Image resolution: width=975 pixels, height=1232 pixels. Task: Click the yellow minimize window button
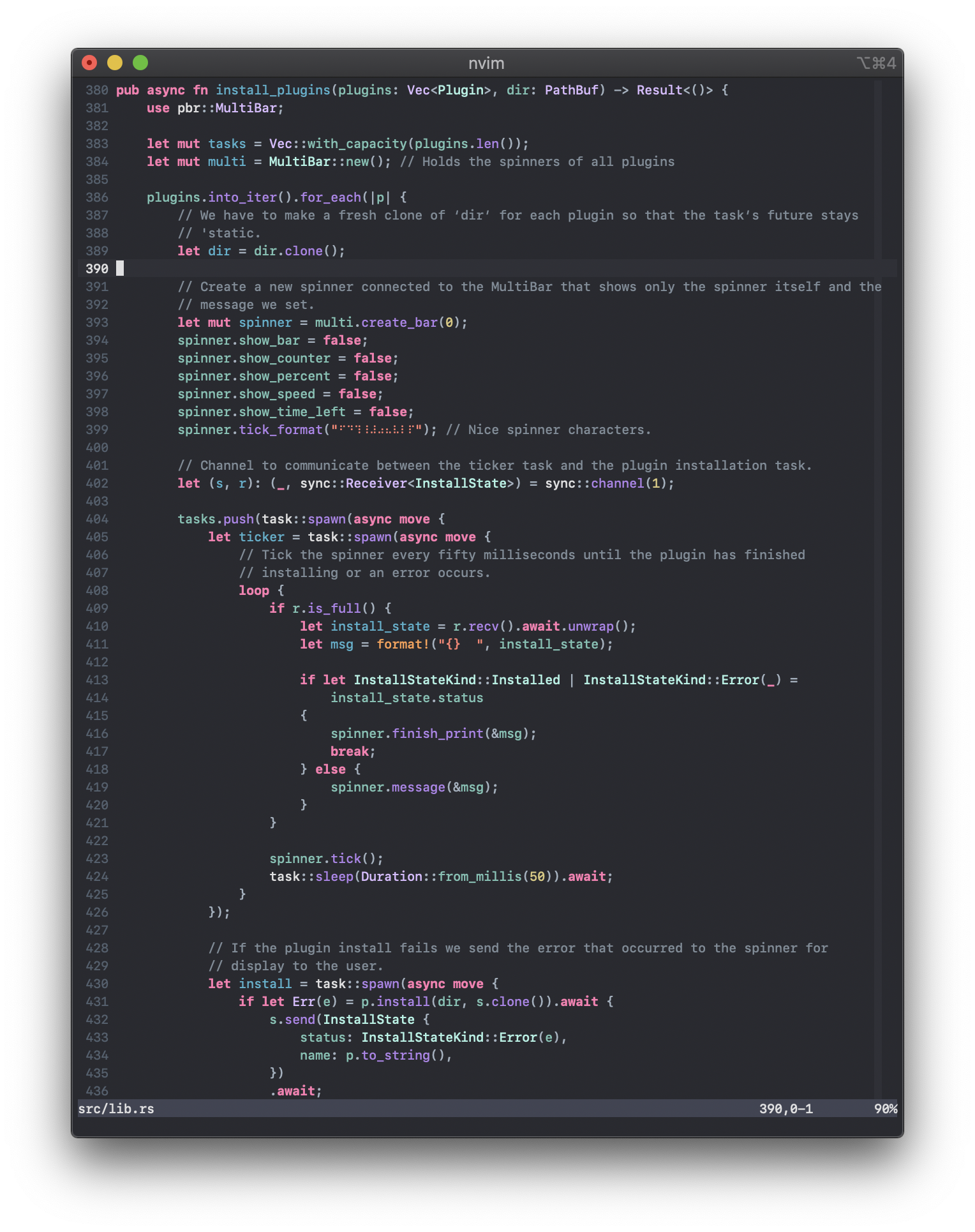115,63
